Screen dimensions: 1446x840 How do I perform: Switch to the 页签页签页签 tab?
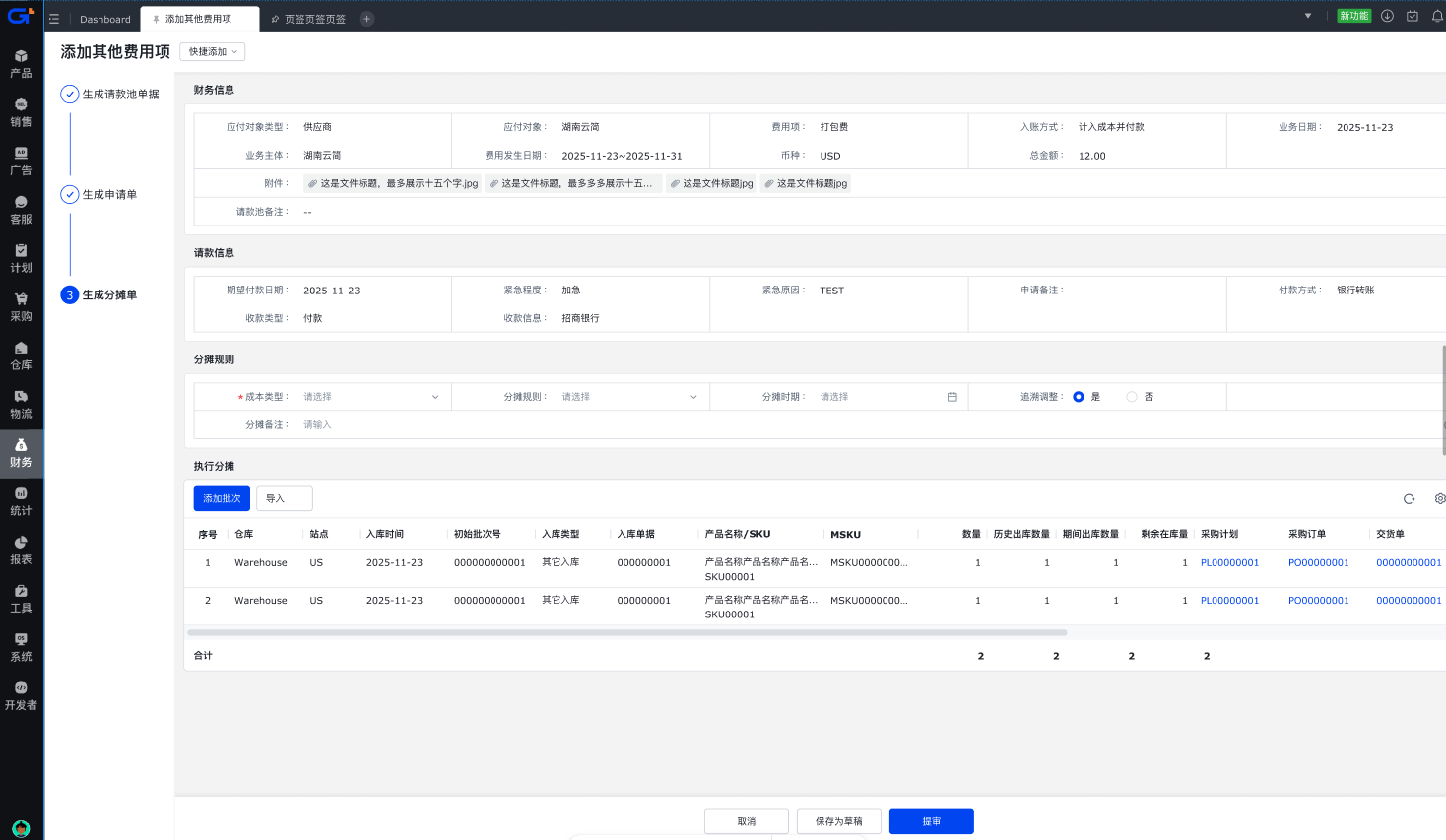(314, 19)
